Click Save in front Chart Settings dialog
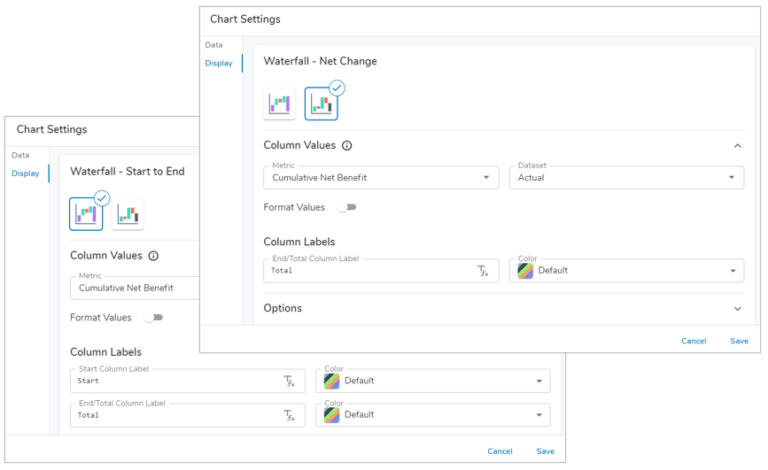This screenshot has width=768, height=470. coord(739,341)
